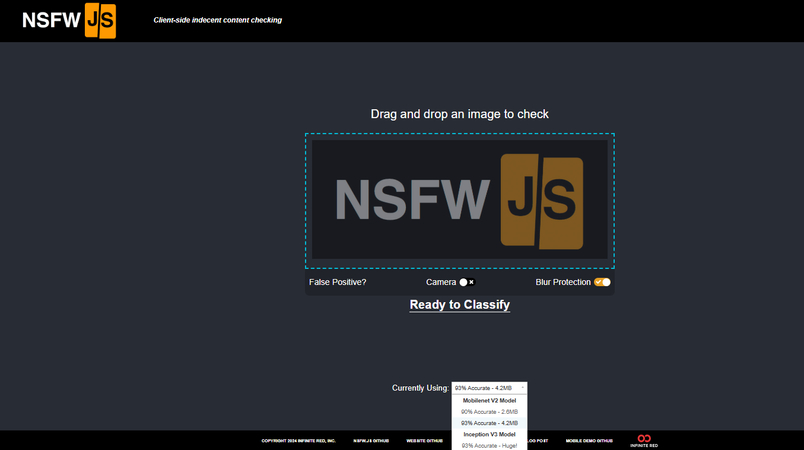
Task: Click the Infinite Red logo in footer
Action: [x=644, y=441]
